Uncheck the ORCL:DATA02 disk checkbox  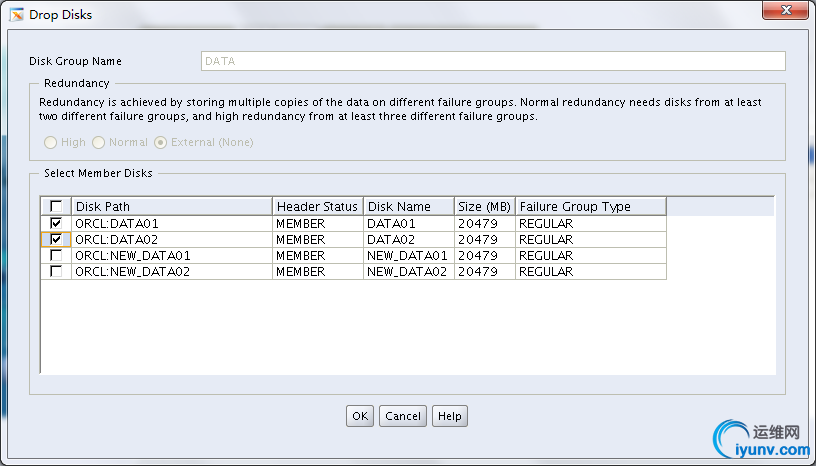(56, 239)
